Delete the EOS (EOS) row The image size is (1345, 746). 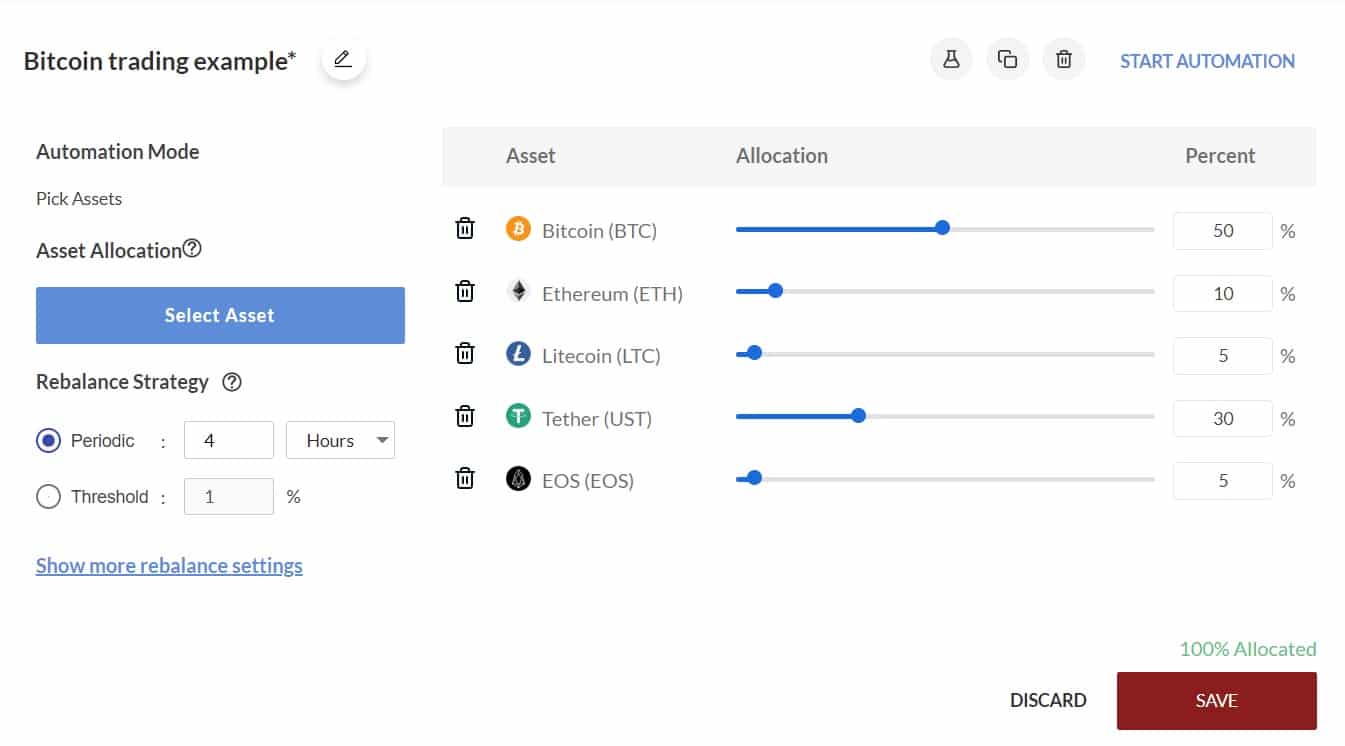(465, 479)
